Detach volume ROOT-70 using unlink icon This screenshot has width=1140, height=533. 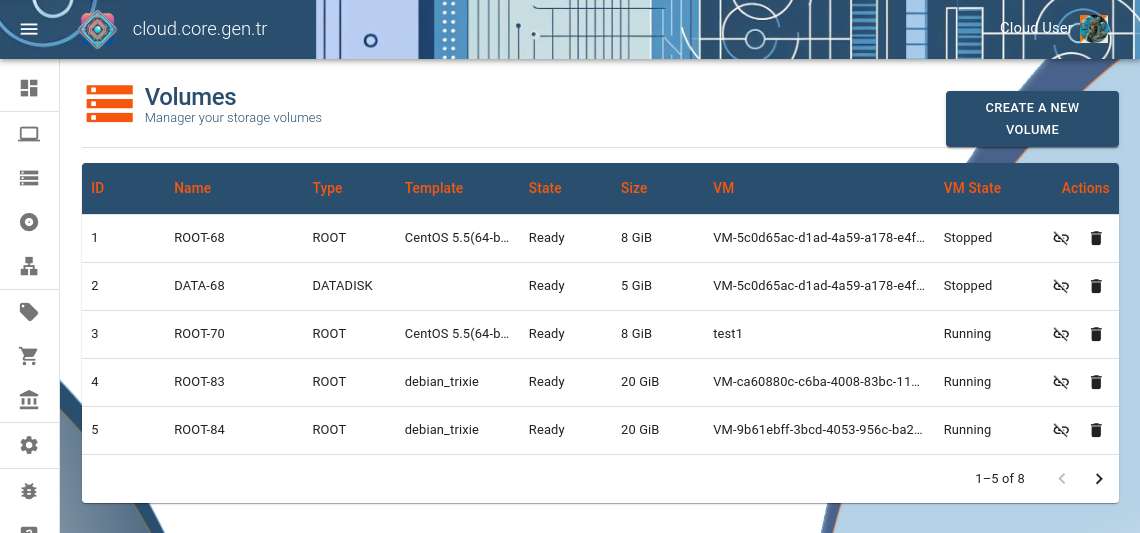pyautogui.click(x=1061, y=334)
